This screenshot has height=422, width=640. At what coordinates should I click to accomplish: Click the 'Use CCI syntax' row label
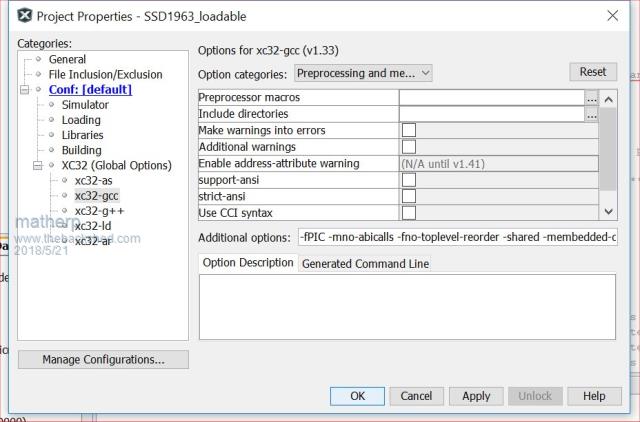tap(236, 213)
